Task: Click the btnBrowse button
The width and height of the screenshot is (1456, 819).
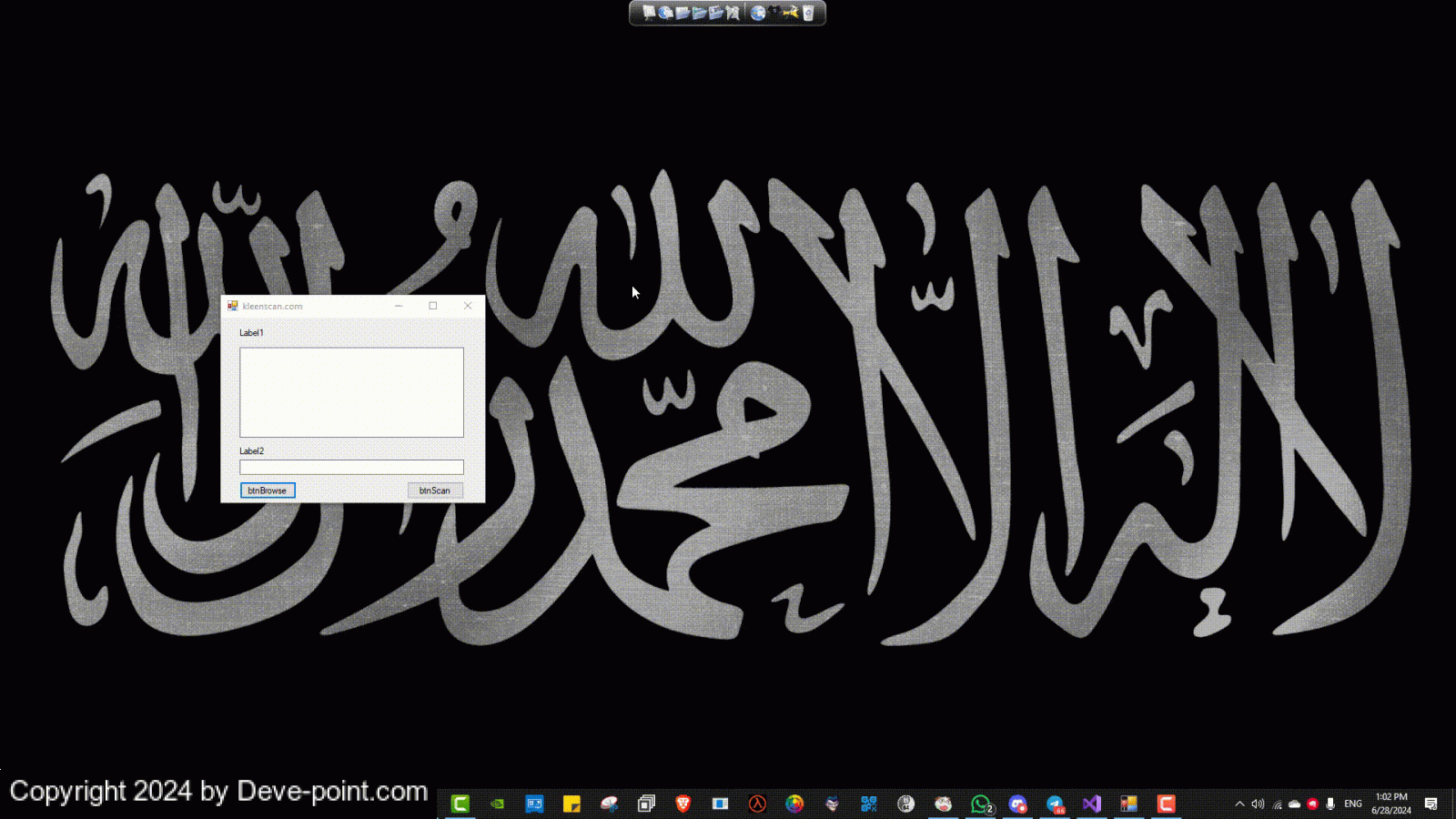Action: (268, 490)
